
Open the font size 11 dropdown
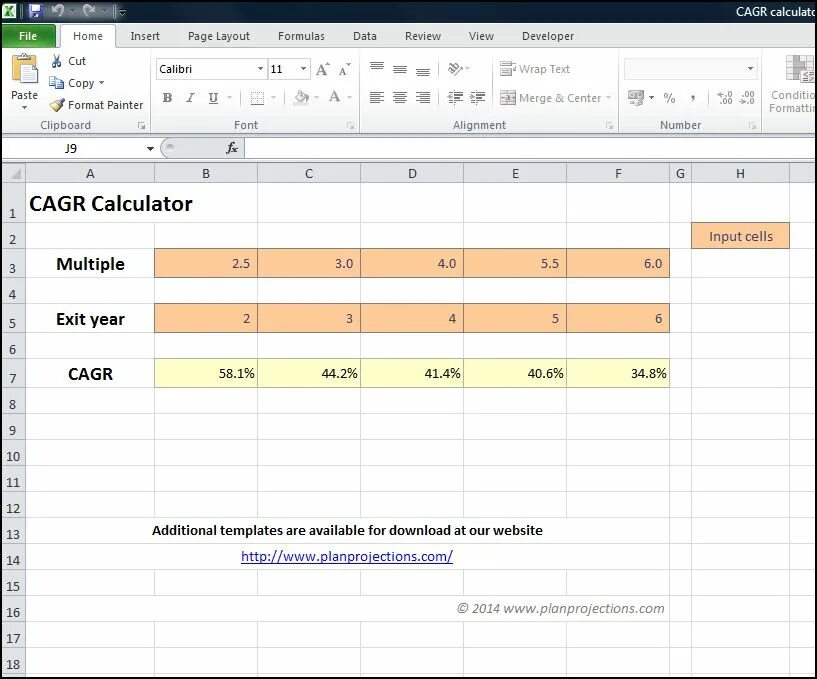[x=303, y=69]
